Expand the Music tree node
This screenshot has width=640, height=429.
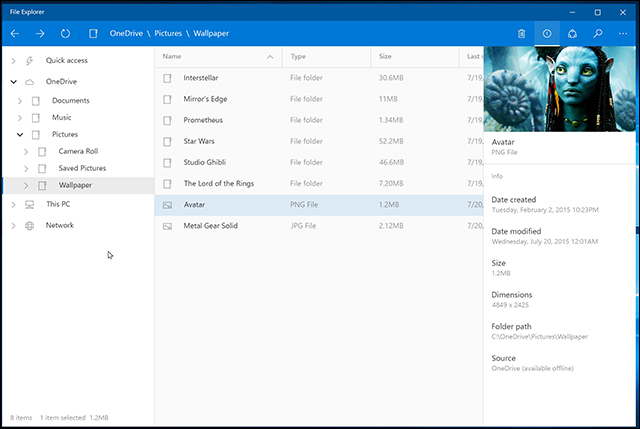click(x=20, y=118)
